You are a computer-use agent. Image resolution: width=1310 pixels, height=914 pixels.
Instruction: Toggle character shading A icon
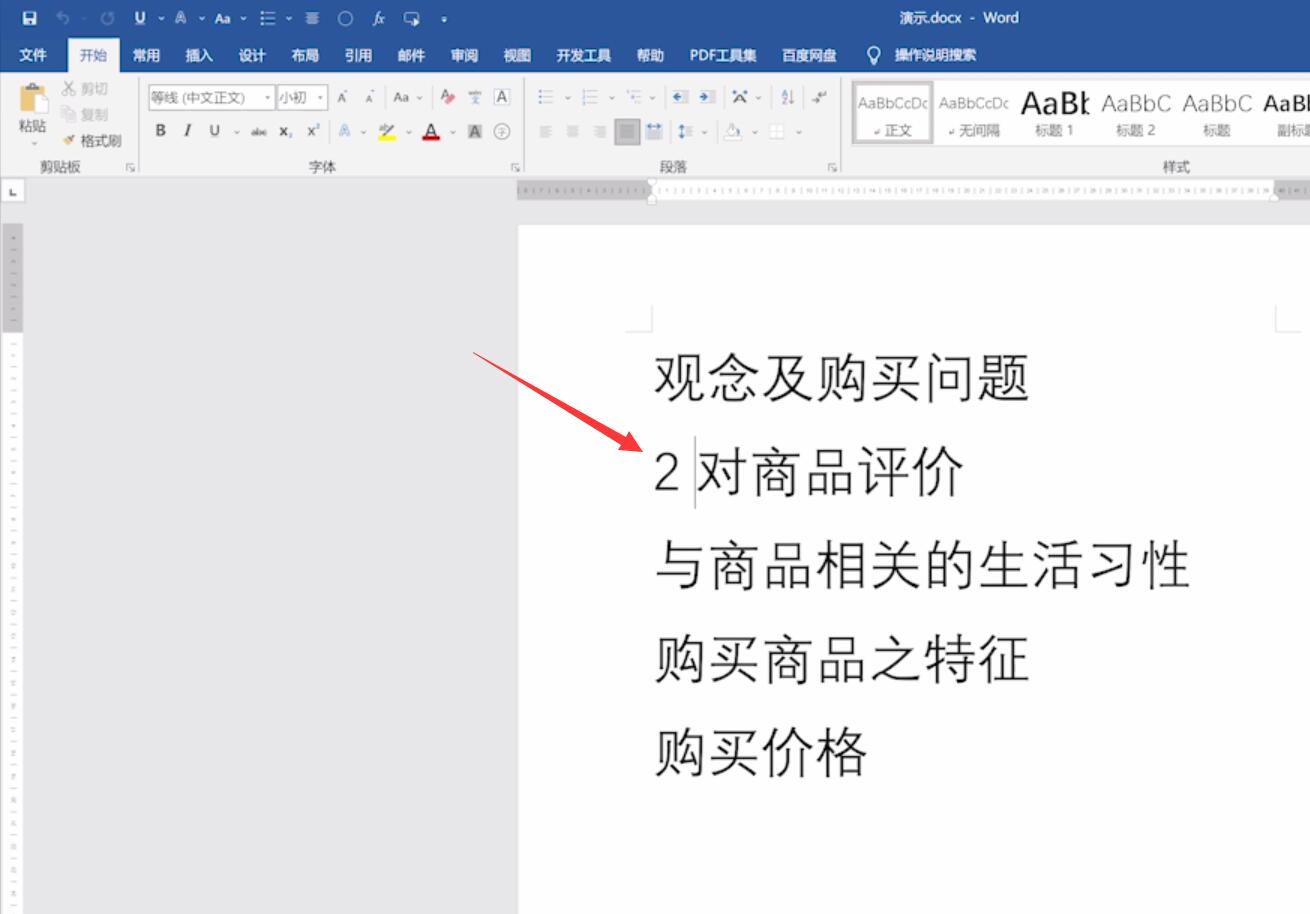click(x=475, y=131)
